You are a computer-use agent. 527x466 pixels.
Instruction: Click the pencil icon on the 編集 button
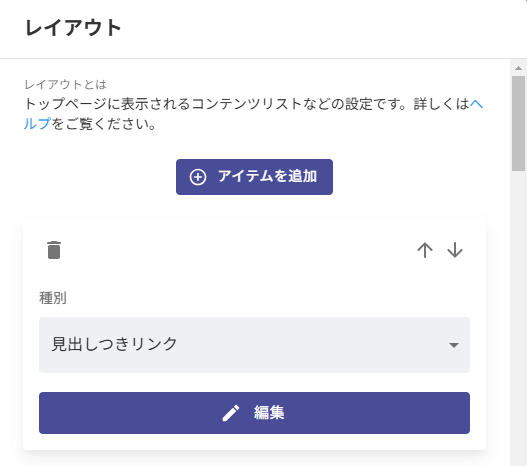pyautogui.click(x=231, y=413)
